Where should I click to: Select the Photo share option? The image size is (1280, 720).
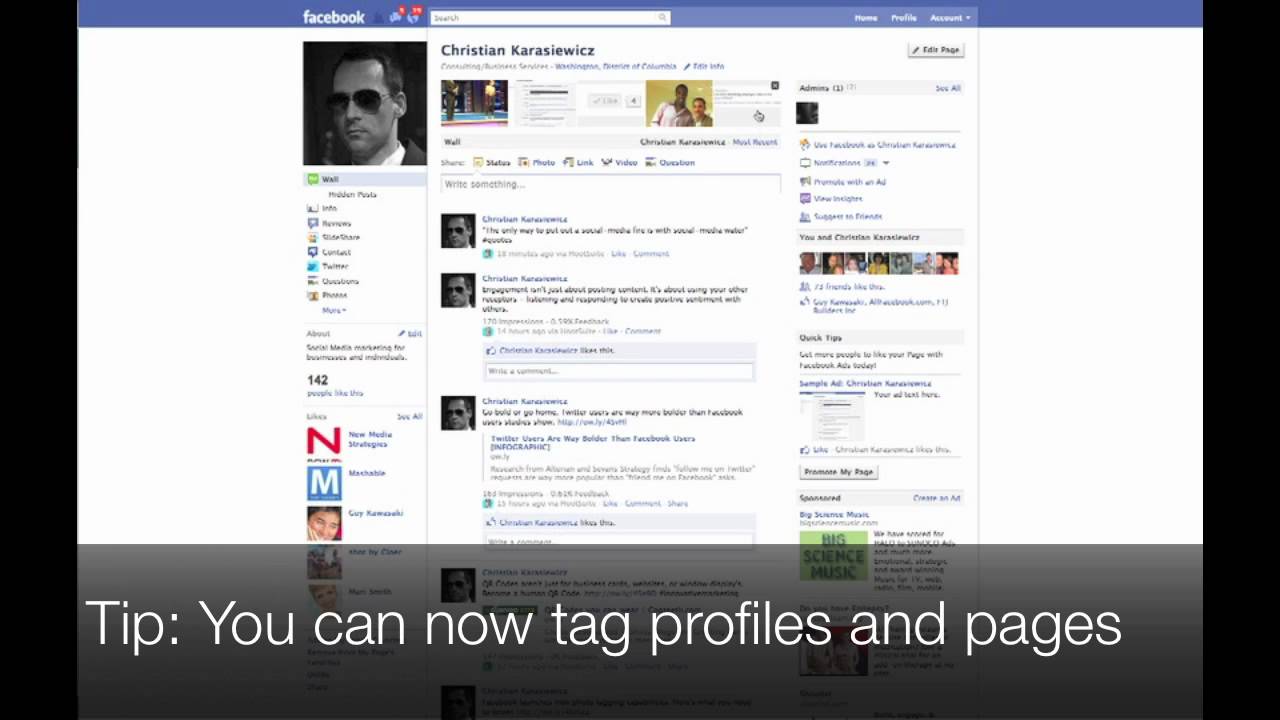tap(537, 162)
